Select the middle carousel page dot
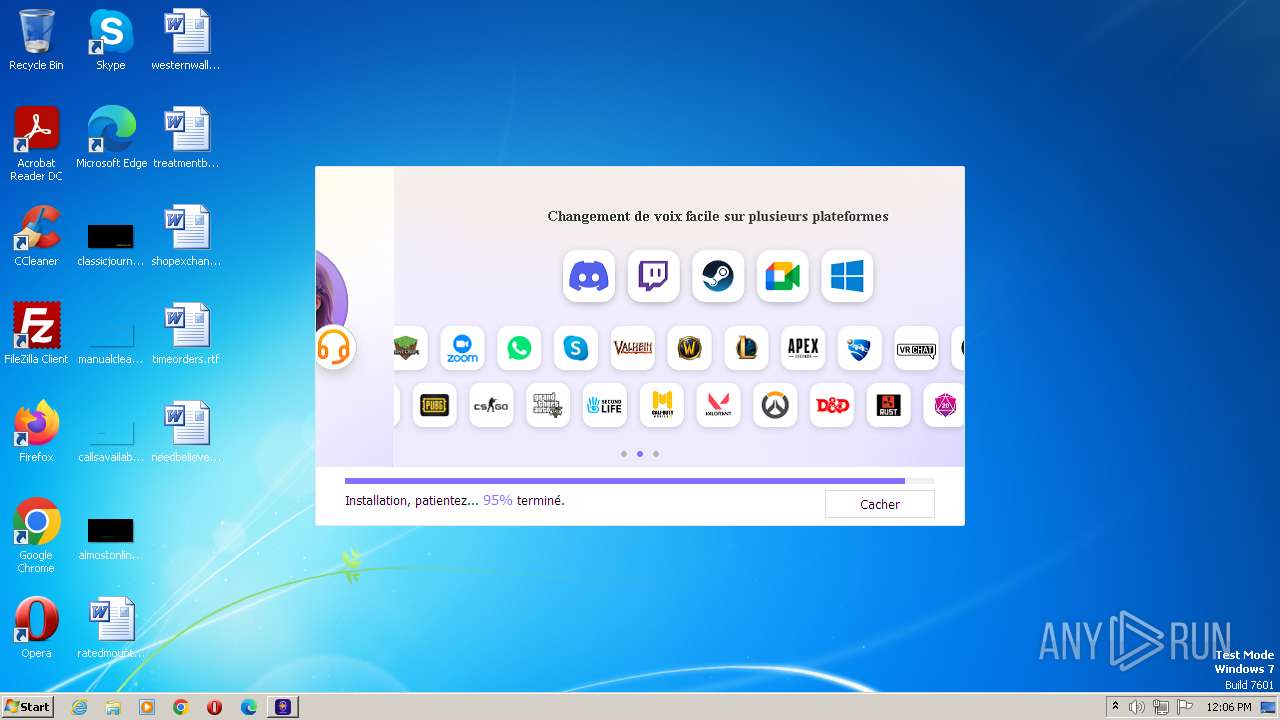This screenshot has width=1280, height=720. click(640, 454)
